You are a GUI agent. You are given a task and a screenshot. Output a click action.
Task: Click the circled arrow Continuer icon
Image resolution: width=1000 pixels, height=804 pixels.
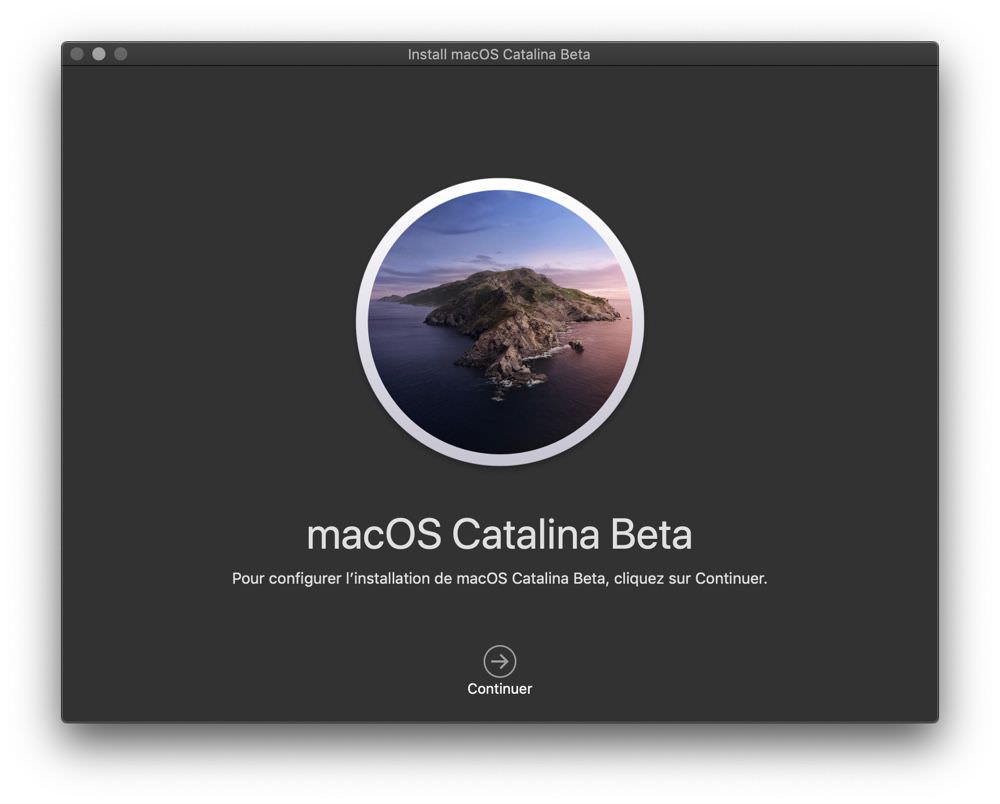click(499, 661)
